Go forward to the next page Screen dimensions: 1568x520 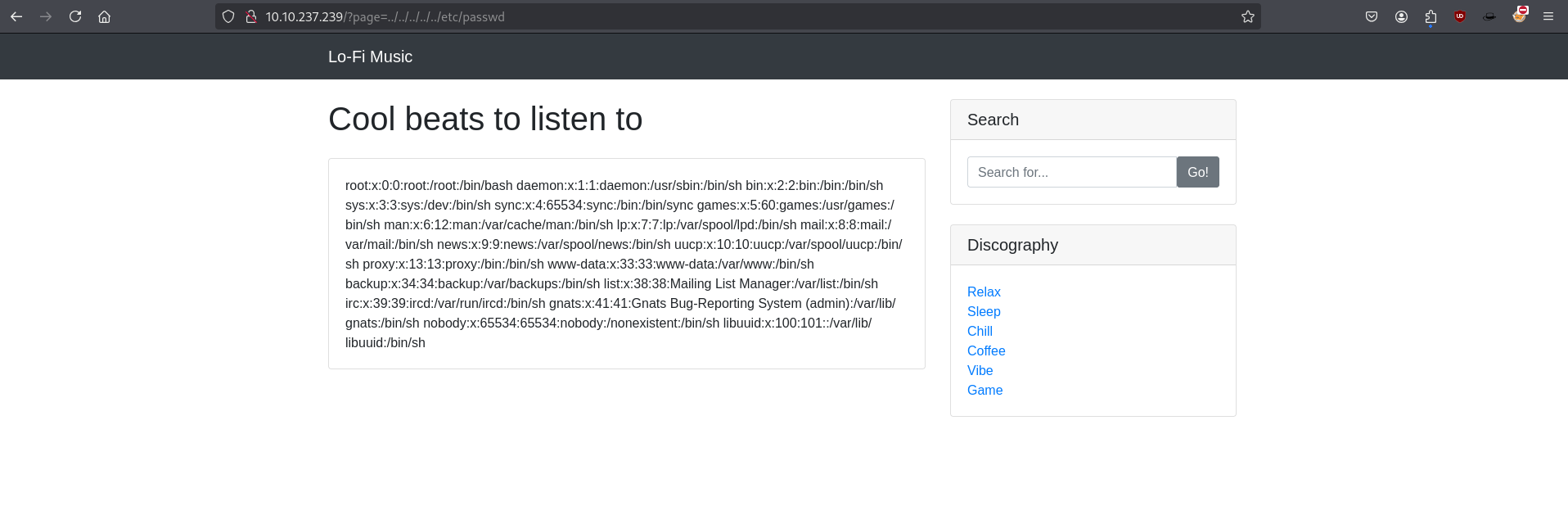pyautogui.click(x=46, y=16)
